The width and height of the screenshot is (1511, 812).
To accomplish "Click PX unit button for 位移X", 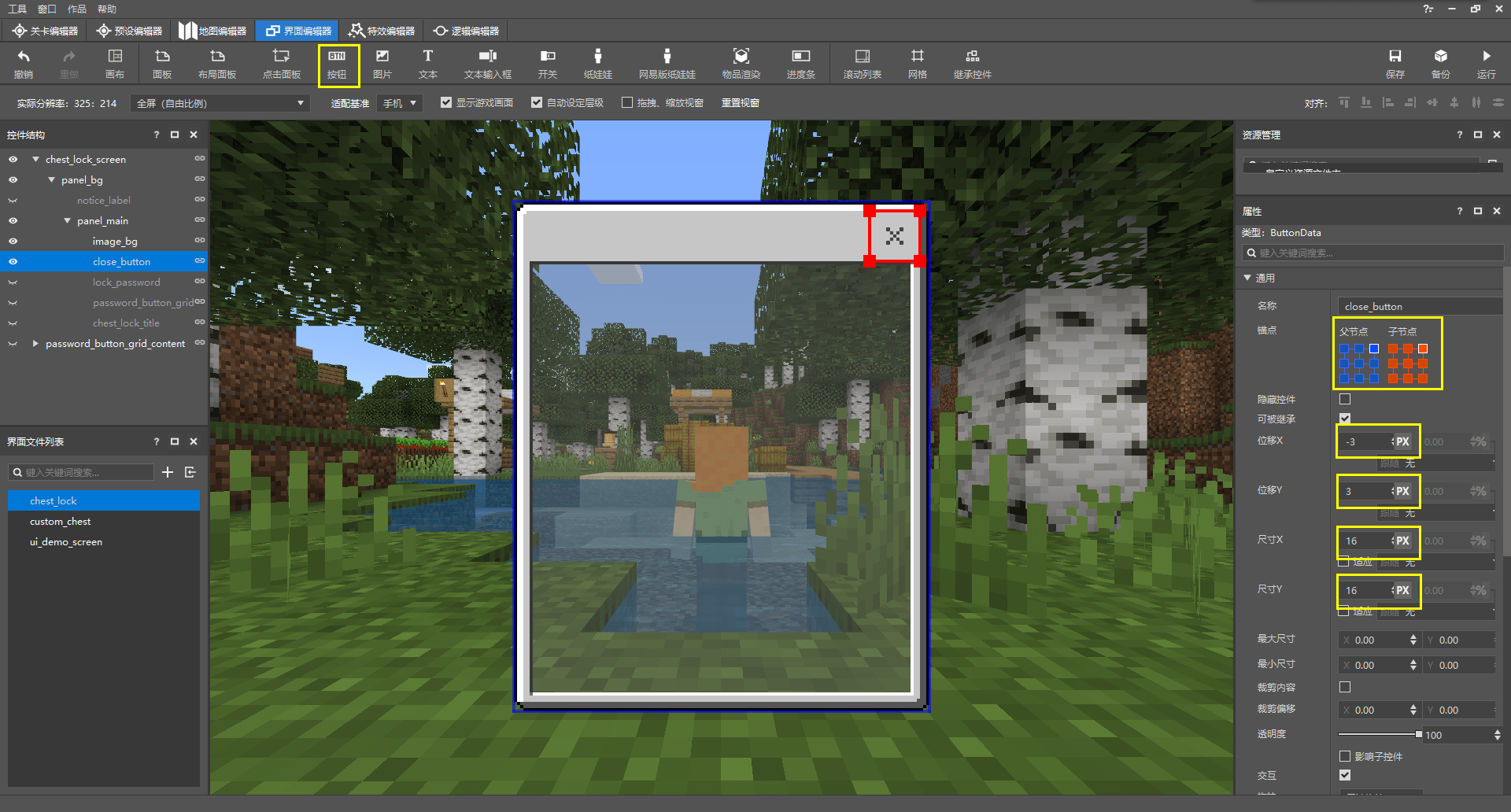I will point(1402,441).
